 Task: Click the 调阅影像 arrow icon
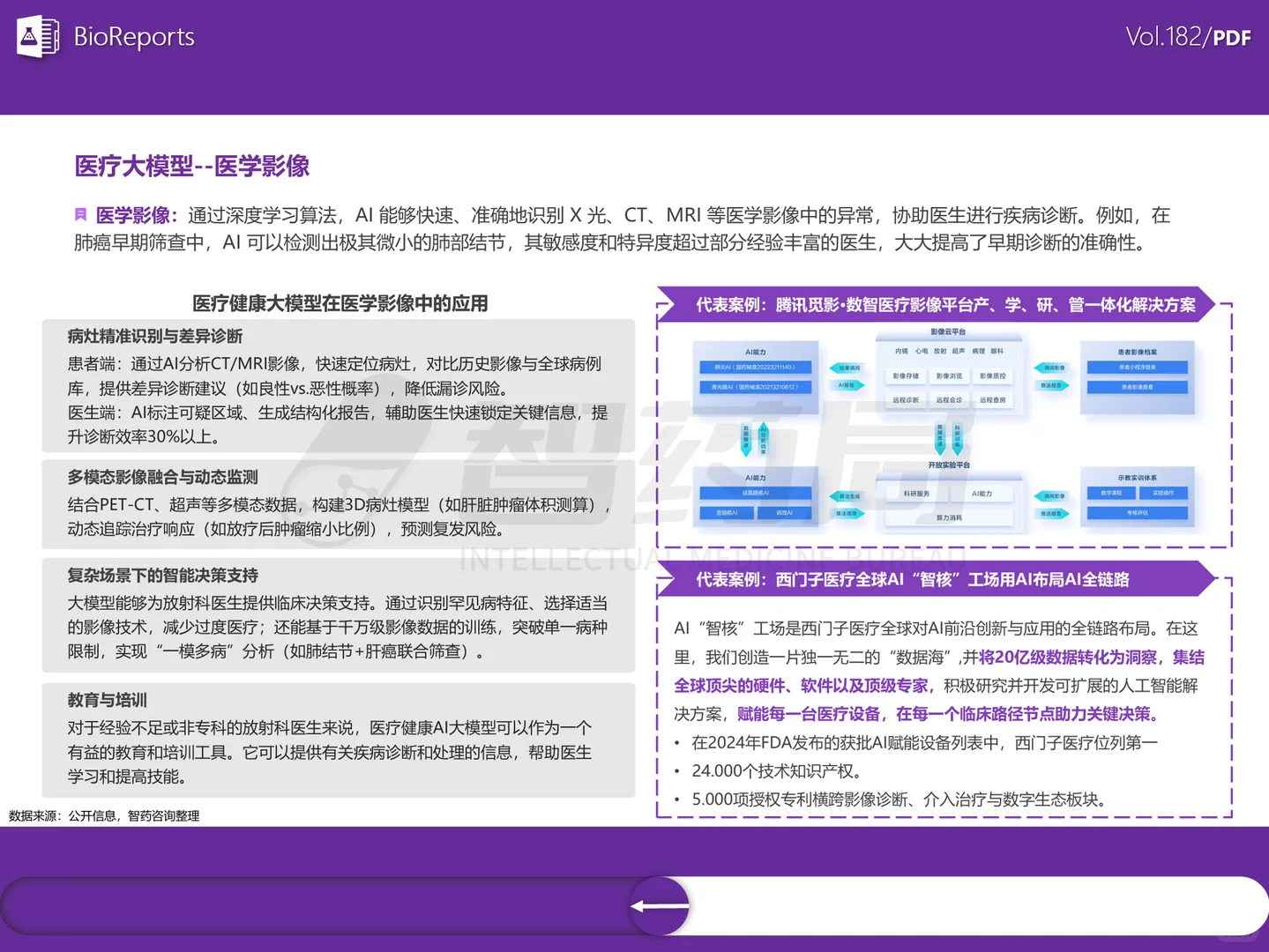tap(1052, 367)
